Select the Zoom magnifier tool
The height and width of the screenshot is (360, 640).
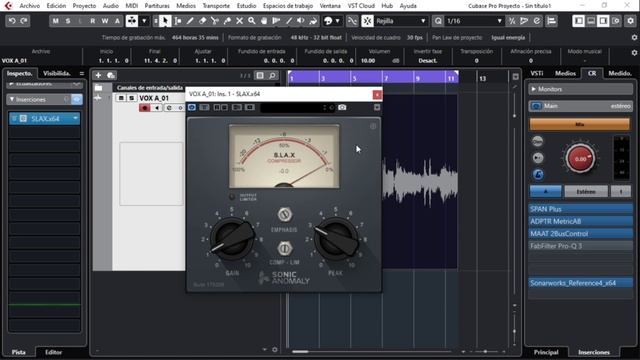click(252, 21)
